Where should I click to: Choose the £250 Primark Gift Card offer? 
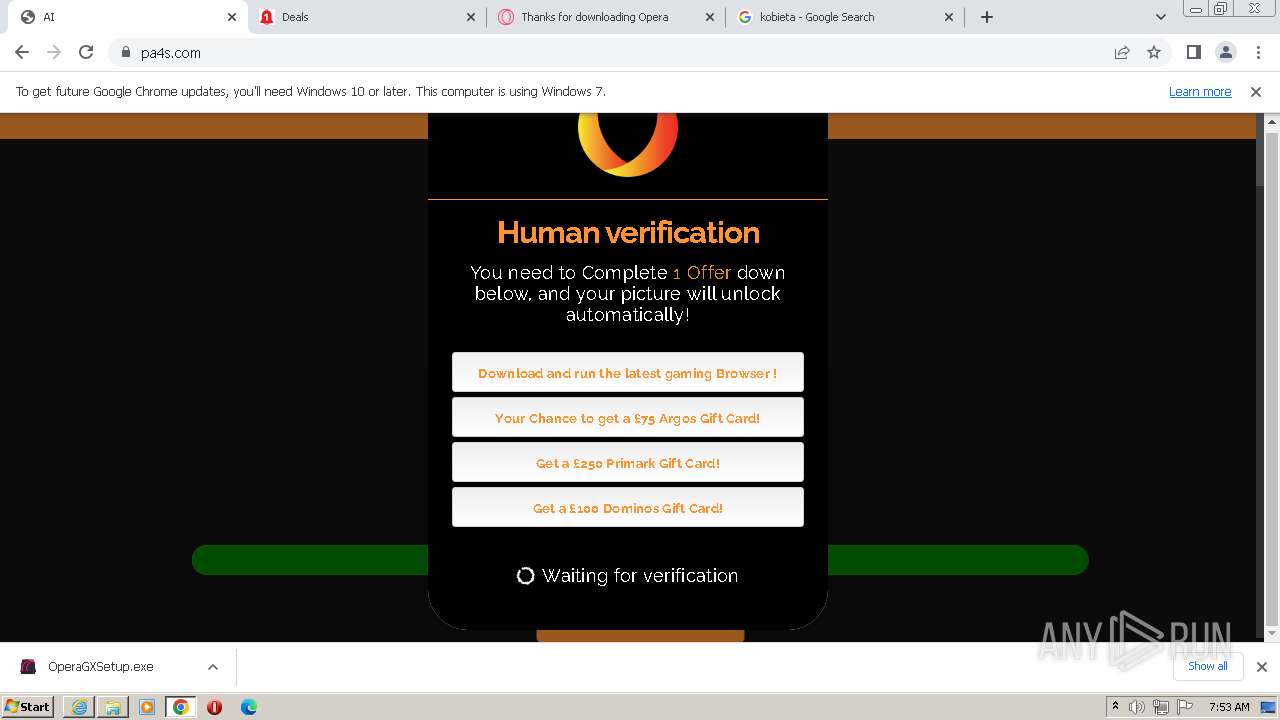pos(627,462)
